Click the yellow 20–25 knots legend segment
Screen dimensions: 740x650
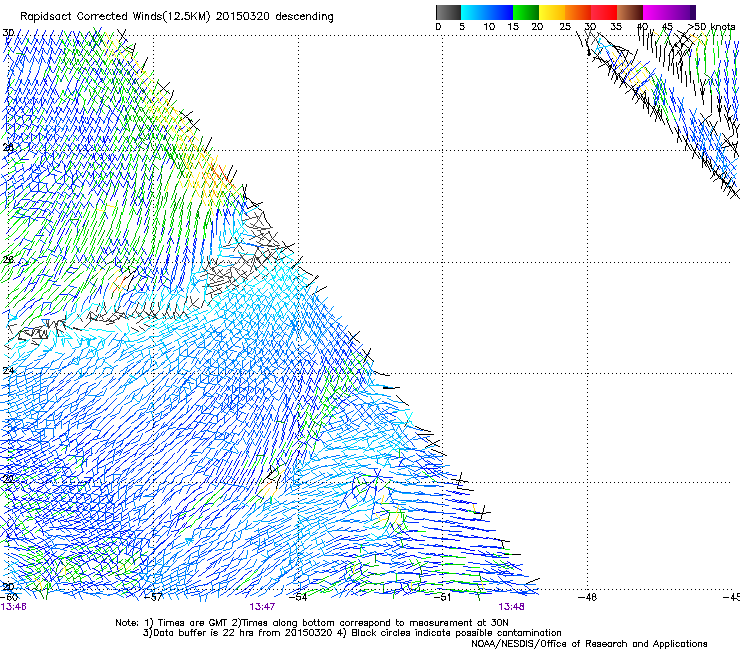tap(552, 12)
